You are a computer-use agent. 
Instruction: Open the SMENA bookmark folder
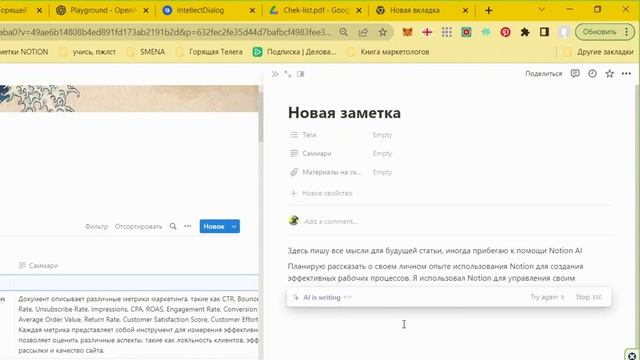pos(146,52)
